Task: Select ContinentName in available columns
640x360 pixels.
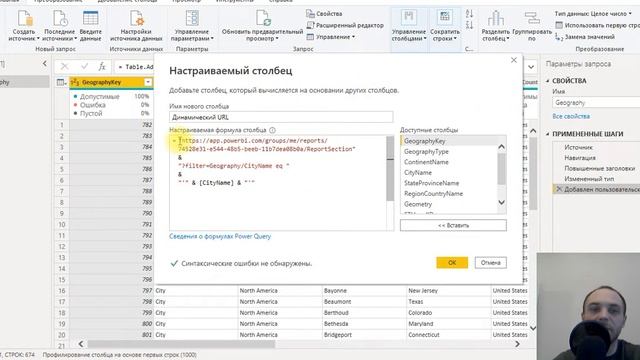Action: [426, 162]
